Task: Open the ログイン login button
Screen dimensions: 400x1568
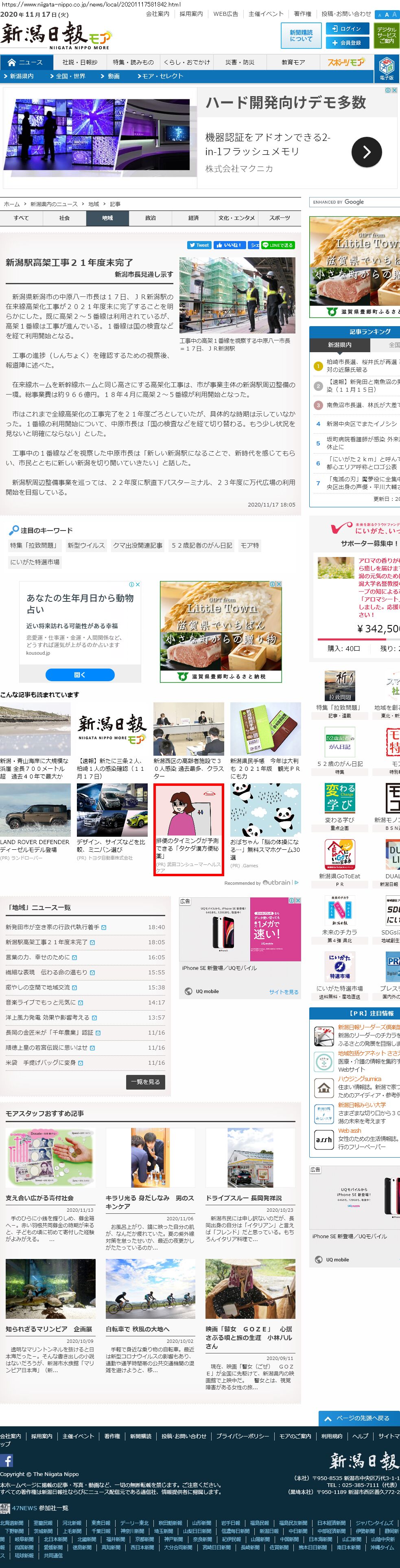Action: click(348, 29)
